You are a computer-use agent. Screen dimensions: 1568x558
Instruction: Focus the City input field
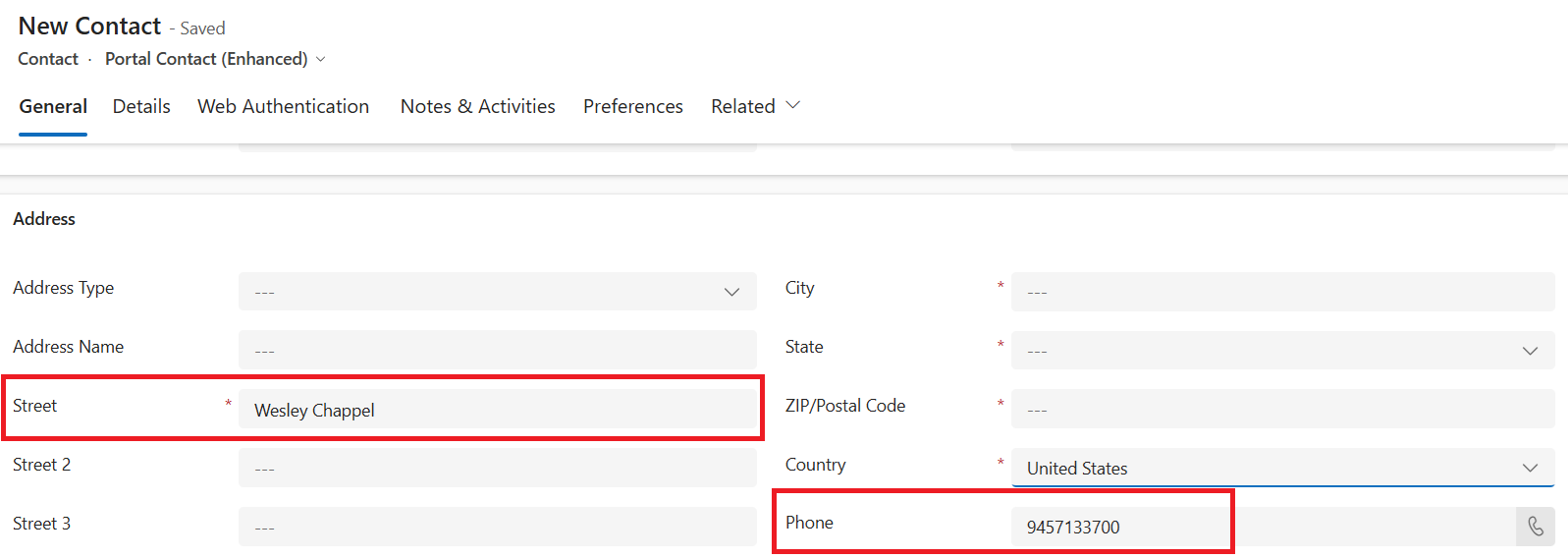(1282, 292)
